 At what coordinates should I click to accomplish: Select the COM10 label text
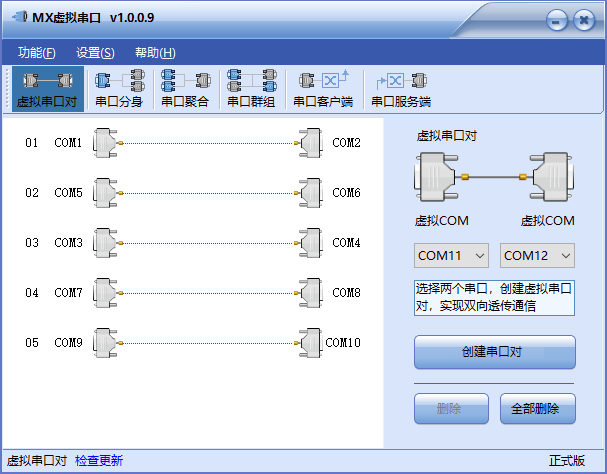pos(343,343)
